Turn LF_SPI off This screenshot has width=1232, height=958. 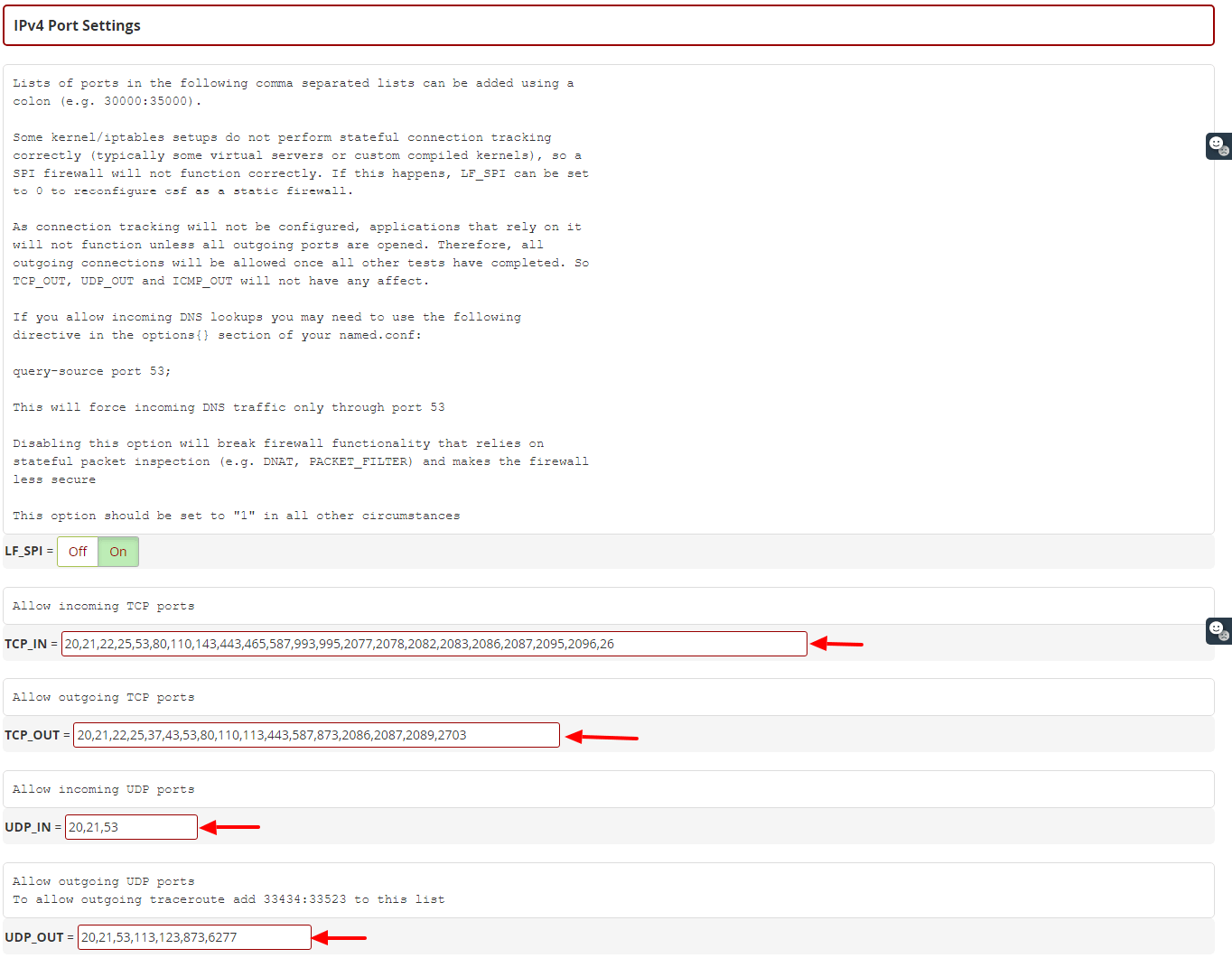pyautogui.click(x=78, y=552)
